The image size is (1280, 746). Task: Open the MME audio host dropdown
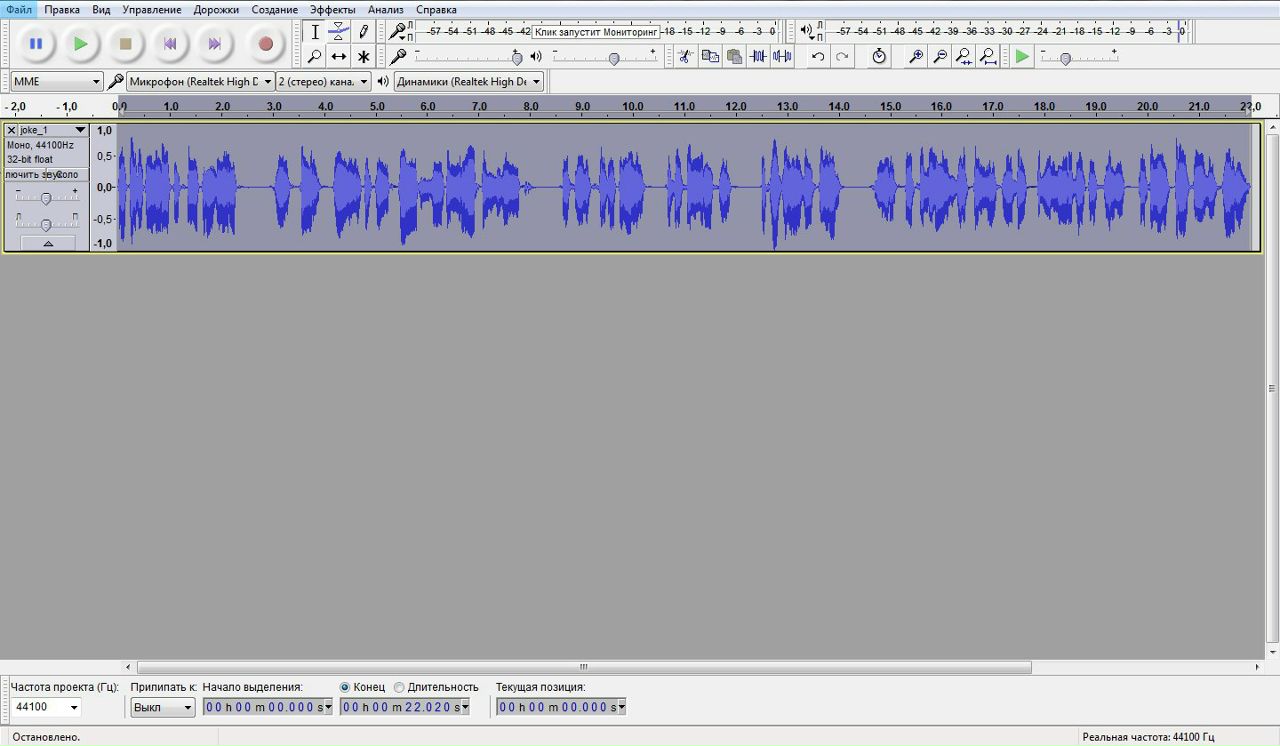56,82
